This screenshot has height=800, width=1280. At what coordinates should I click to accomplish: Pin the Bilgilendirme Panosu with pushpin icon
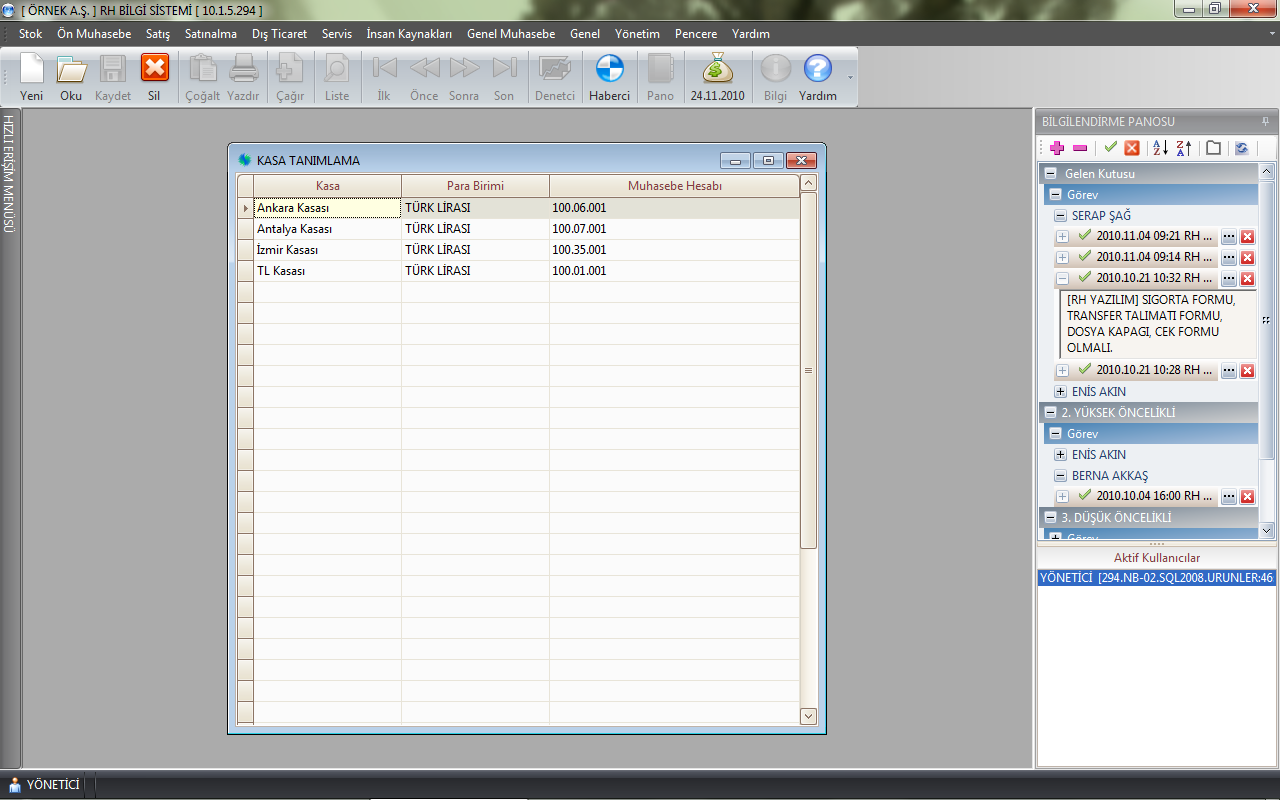click(x=1265, y=121)
